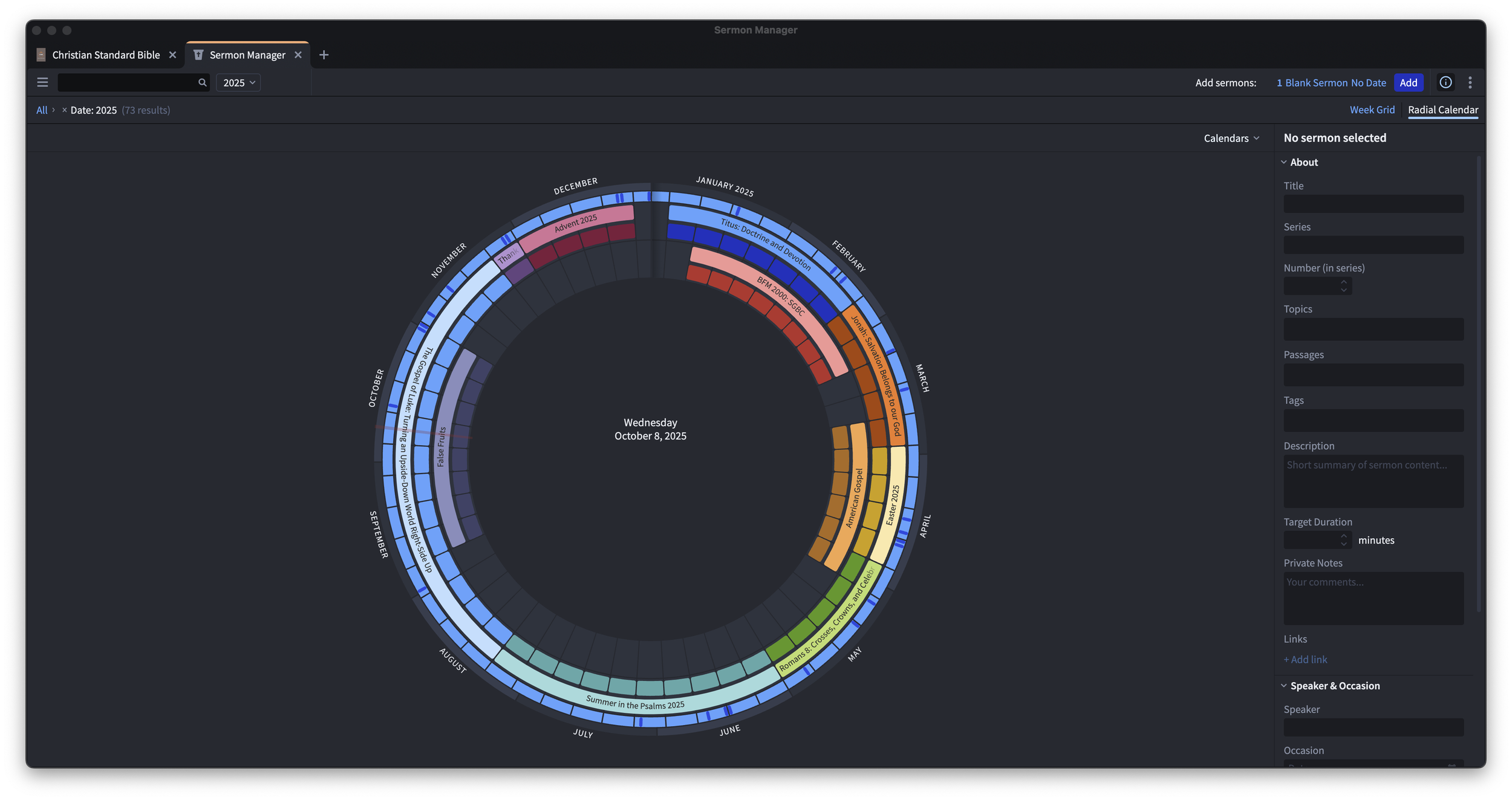Screen dimensions: 1512x800
Task: Open the info panel icon
Action: (1445, 82)
